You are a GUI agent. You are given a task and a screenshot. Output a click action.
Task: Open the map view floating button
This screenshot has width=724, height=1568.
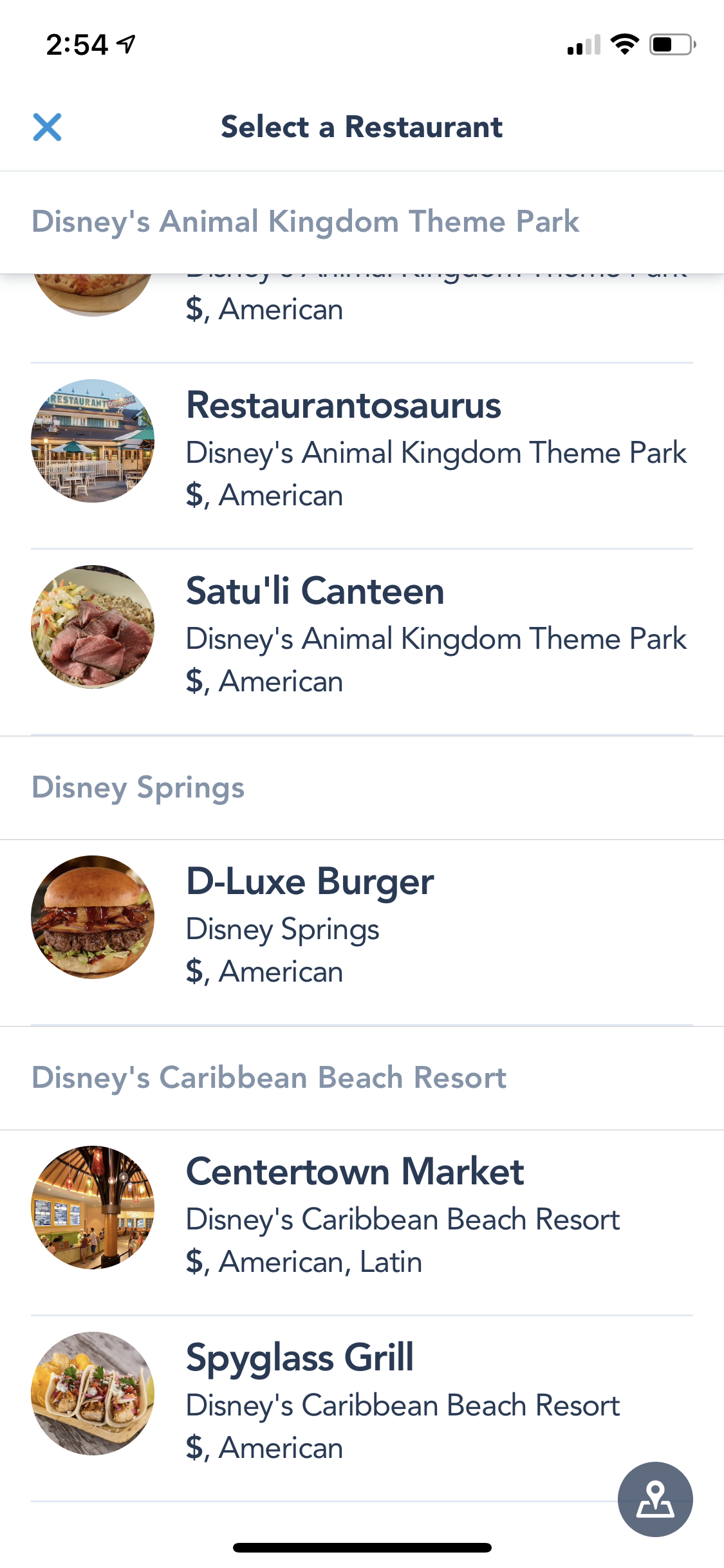click(654, 1499)
